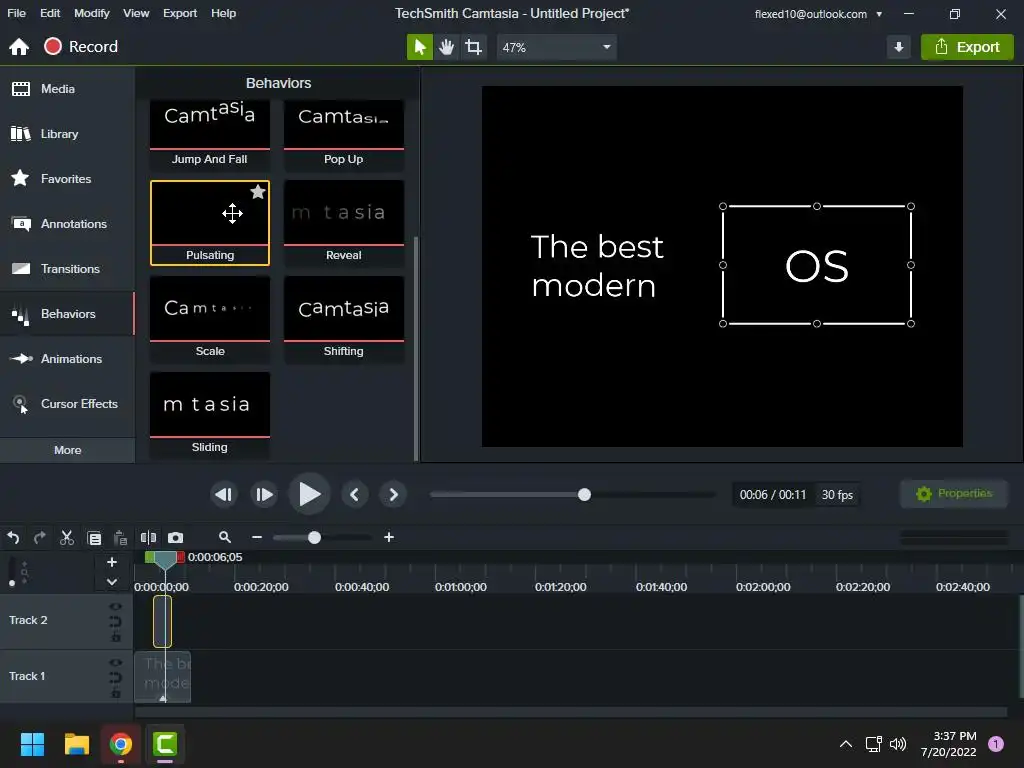The height and width of the screenshot is (768, 1024).
Task: Open the Cursor Effects tab
Action: pos(67,404)
